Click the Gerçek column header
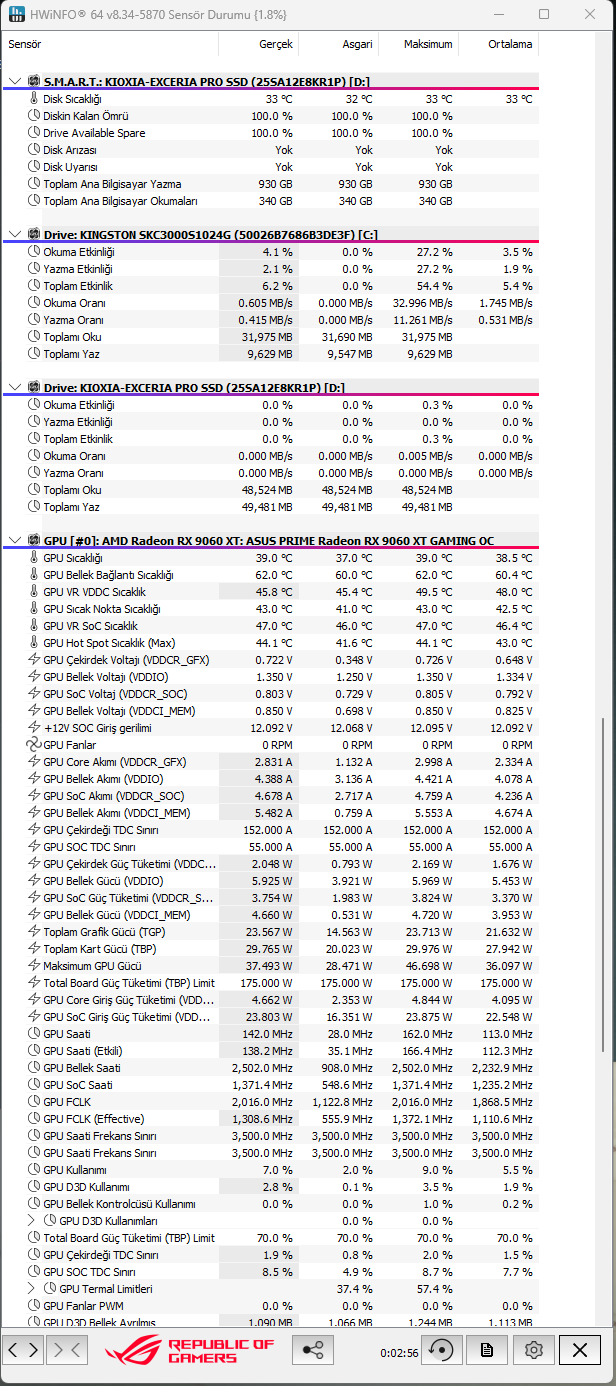Screen dimensions: 616x1386 tap(258, 45)
